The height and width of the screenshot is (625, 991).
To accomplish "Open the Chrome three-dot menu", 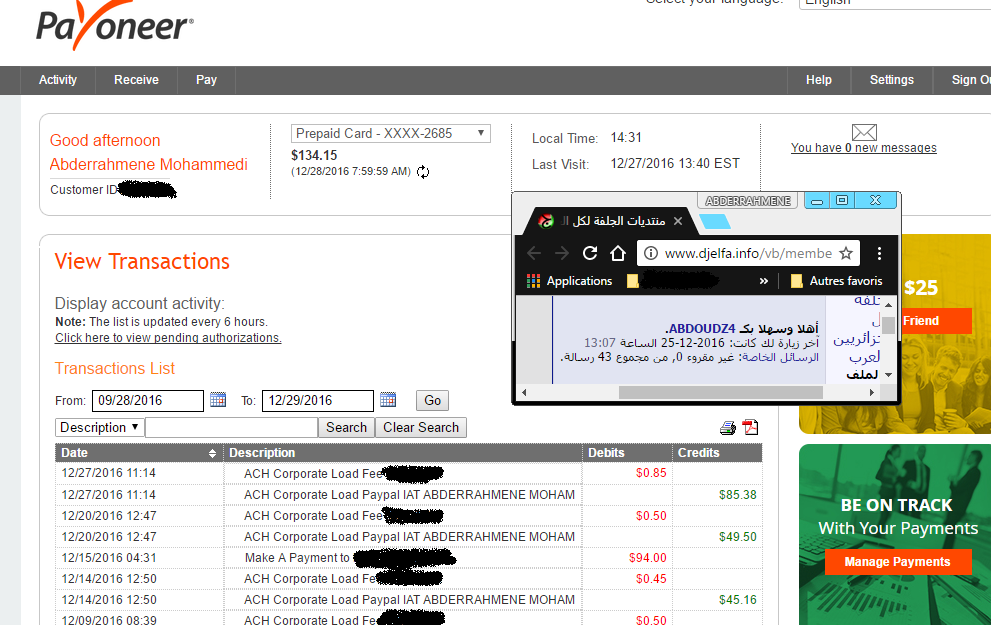I will click(x=879, y=253).
